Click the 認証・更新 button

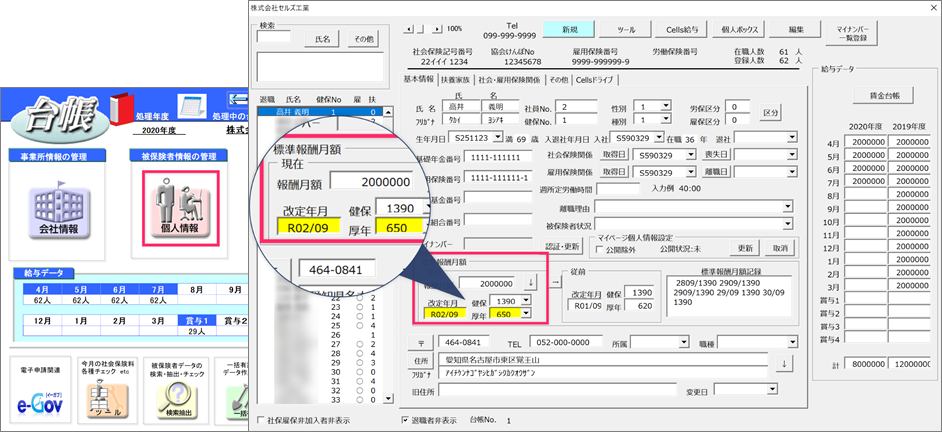(x=563, y=246)
